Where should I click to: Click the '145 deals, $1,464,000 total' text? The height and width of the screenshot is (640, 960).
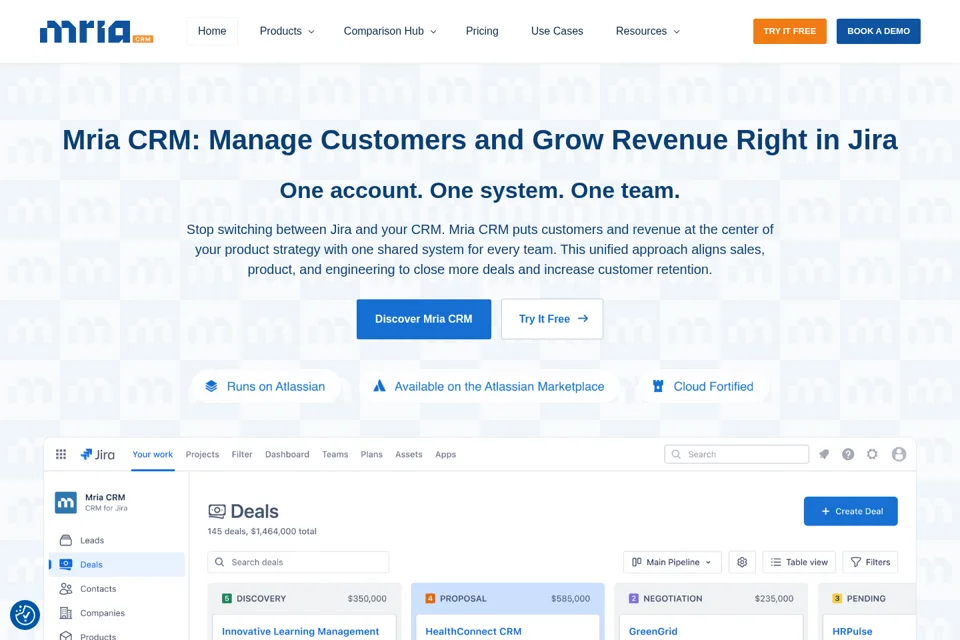click(x=262, y=531)
